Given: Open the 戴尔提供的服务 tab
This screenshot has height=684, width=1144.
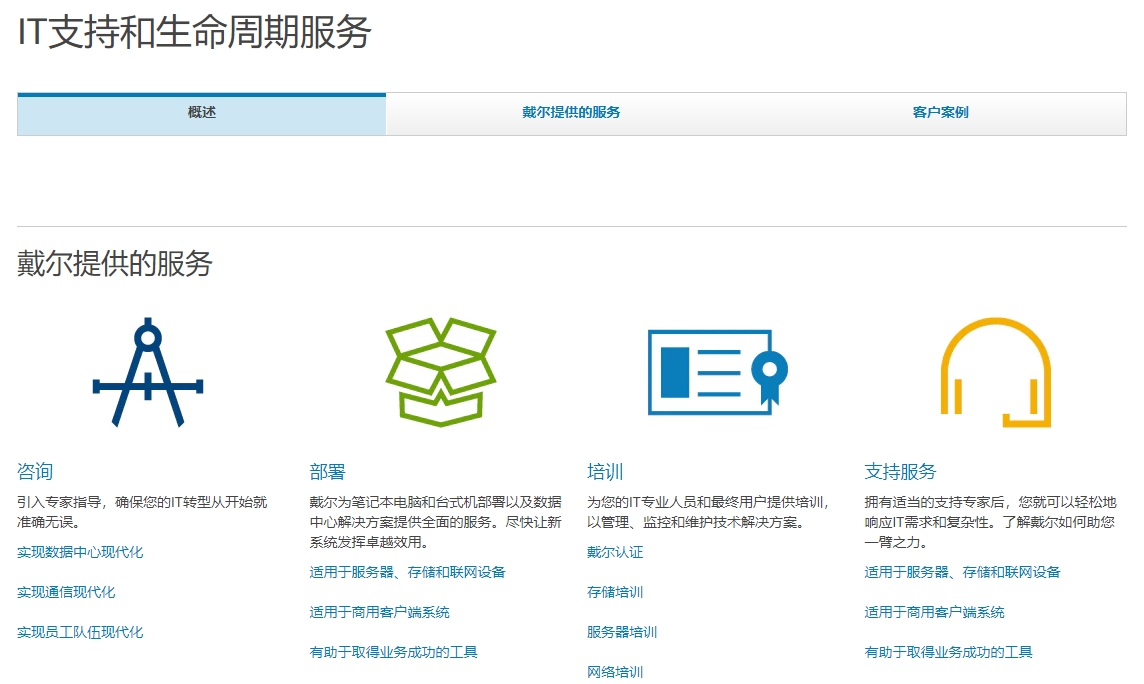Looking at the screenshot, I should pyautogui.click(x=571, y=113).
